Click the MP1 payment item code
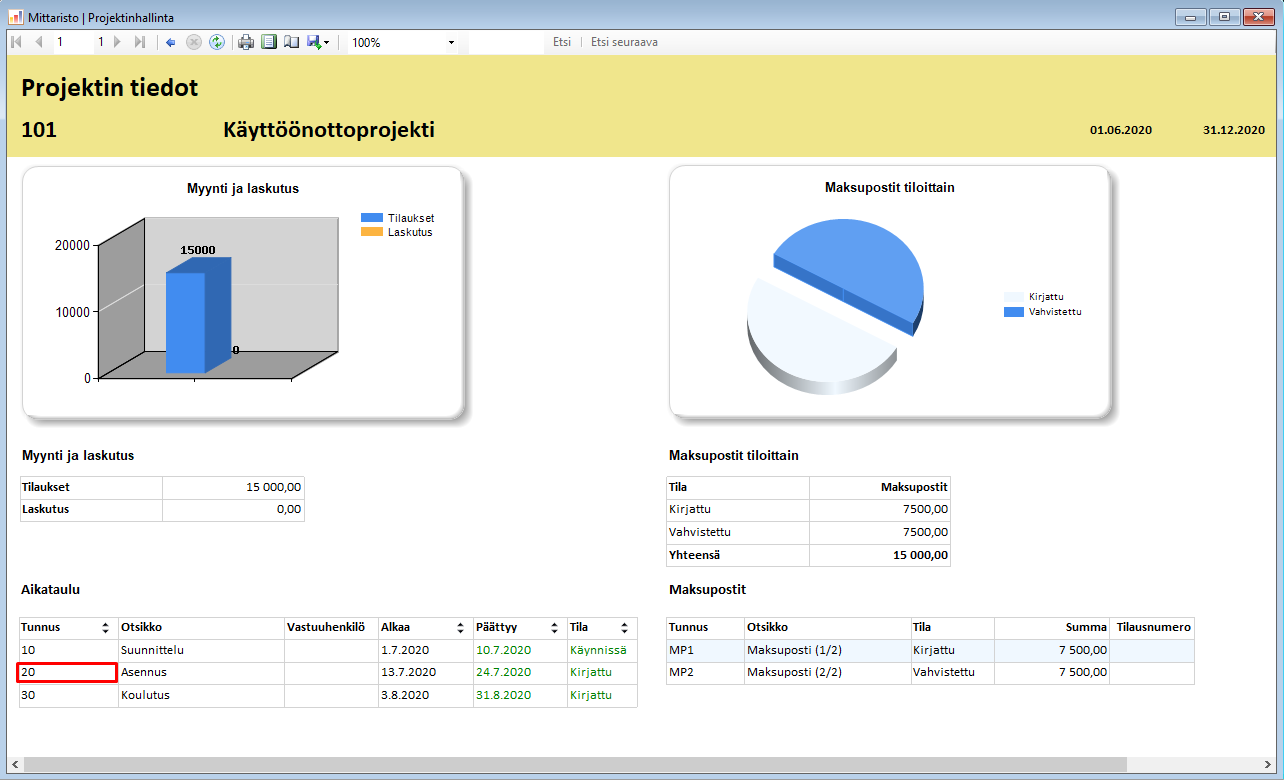The height and width of the screenshot is (780, 1284). tap(681, 650)
